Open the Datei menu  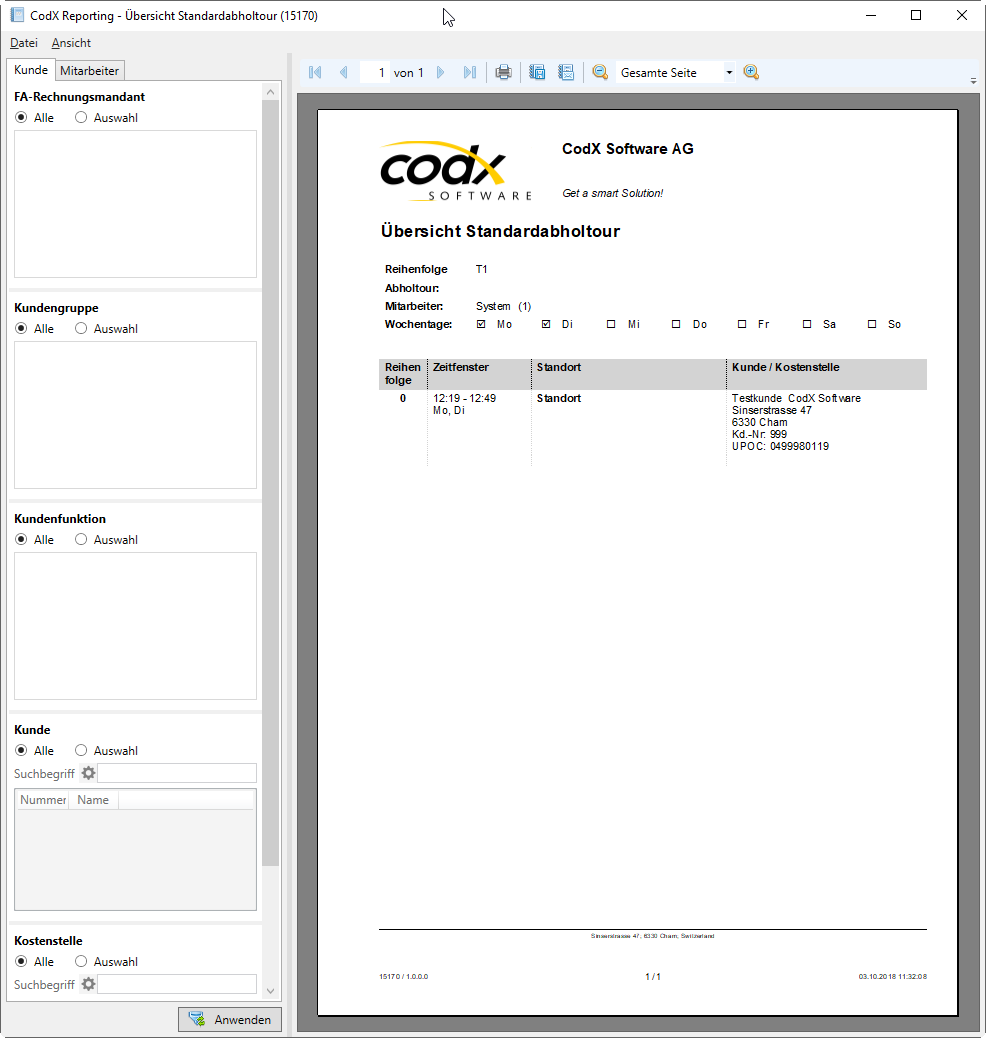pyautogui.click(x=24, y=43)
